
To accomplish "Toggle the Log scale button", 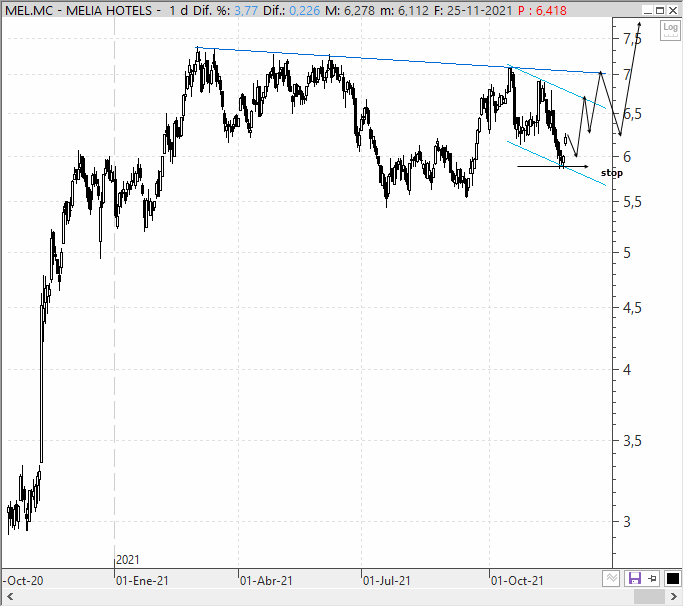I will pyautogui.click(x=670, y=31).
